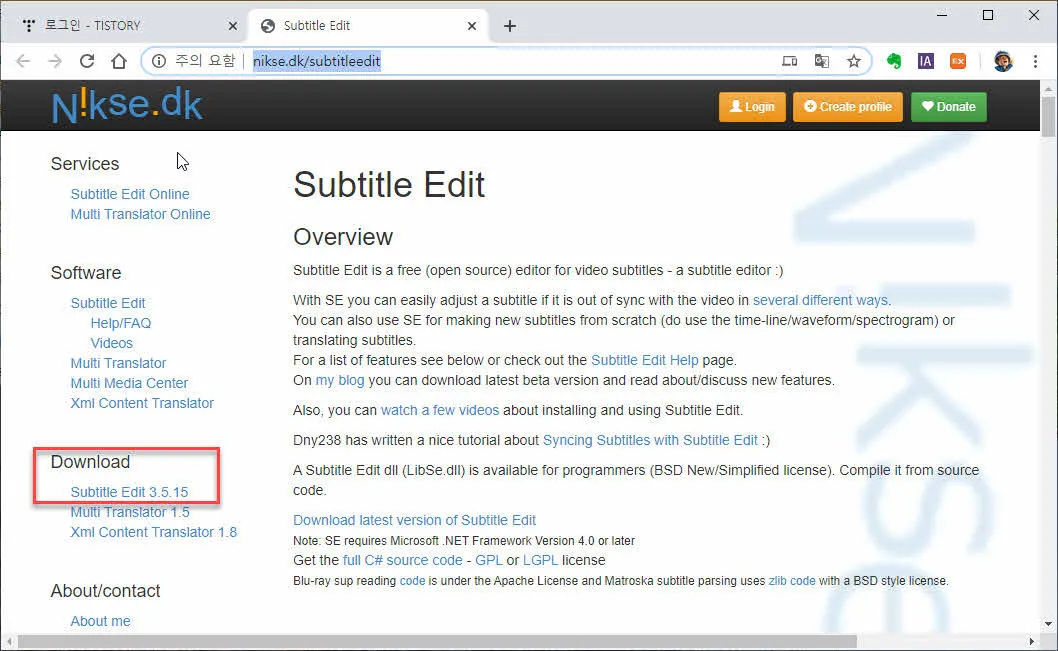
Task: Follow the 'several different ways' link
Action: (820, 300)
